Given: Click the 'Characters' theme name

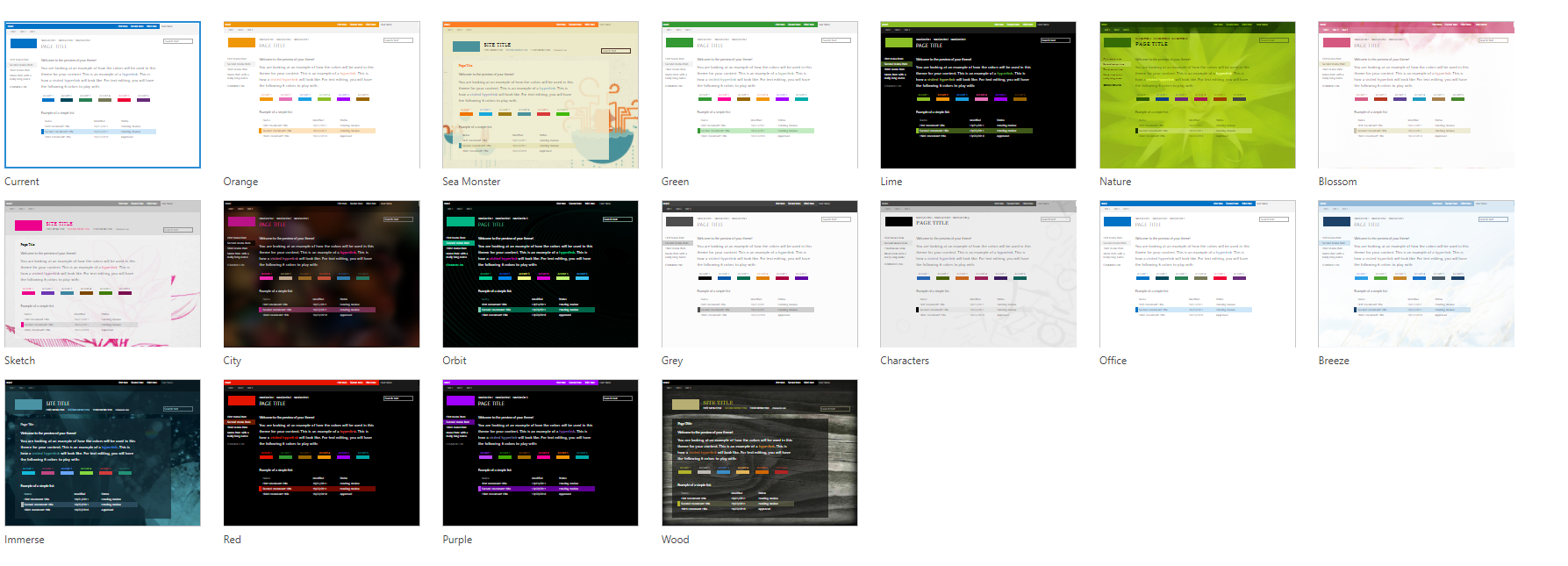Looking at the screenshot, I should [905, 361].
